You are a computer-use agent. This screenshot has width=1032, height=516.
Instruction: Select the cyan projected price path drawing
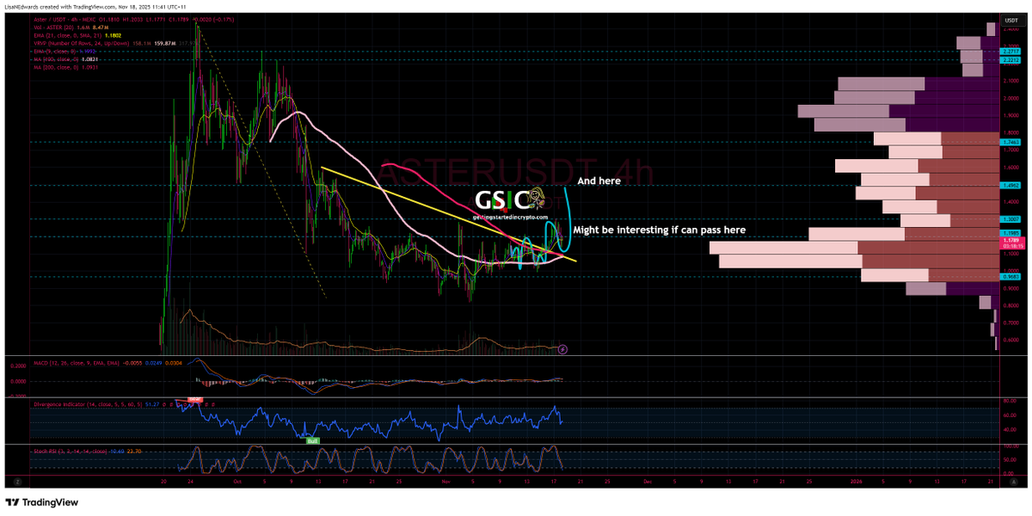tap(567, 215)
